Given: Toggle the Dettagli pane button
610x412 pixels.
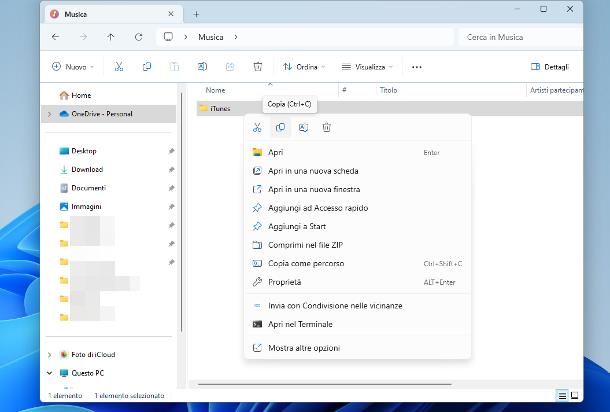Looking at the screenshot, I should click(550, 67).
